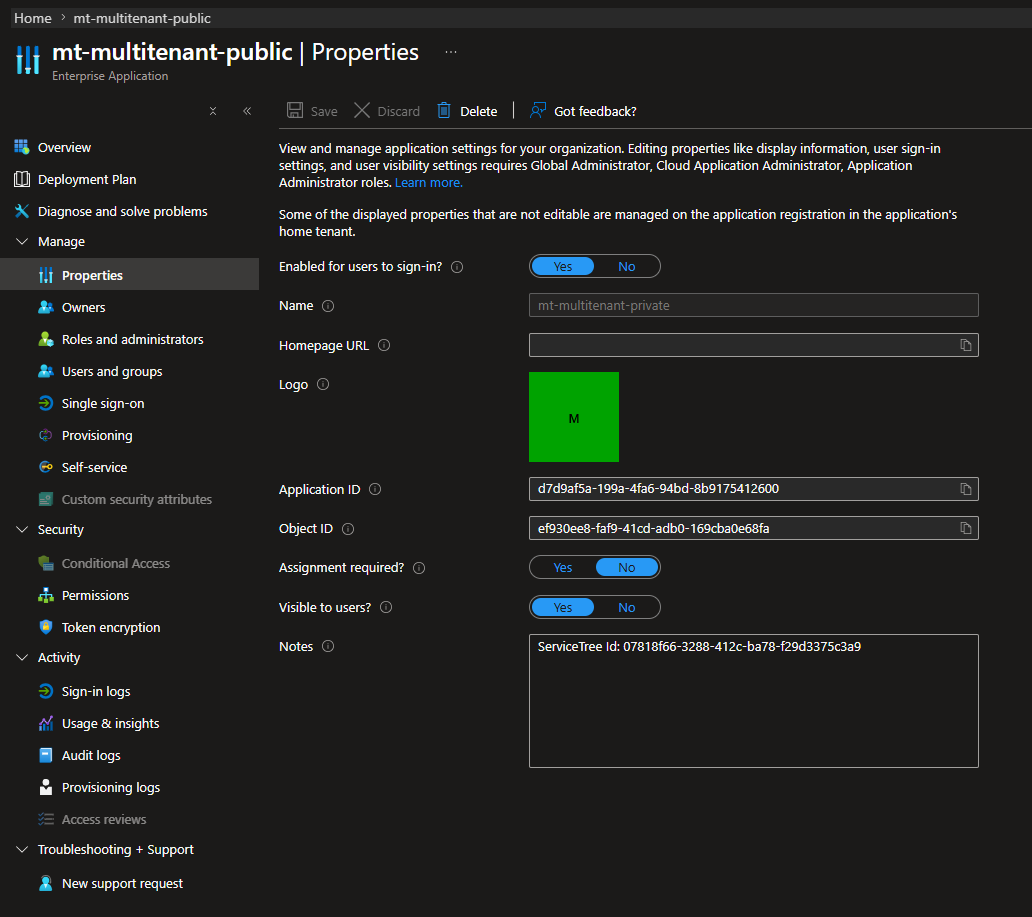Go to Home breadcrumb

point(33,18)
